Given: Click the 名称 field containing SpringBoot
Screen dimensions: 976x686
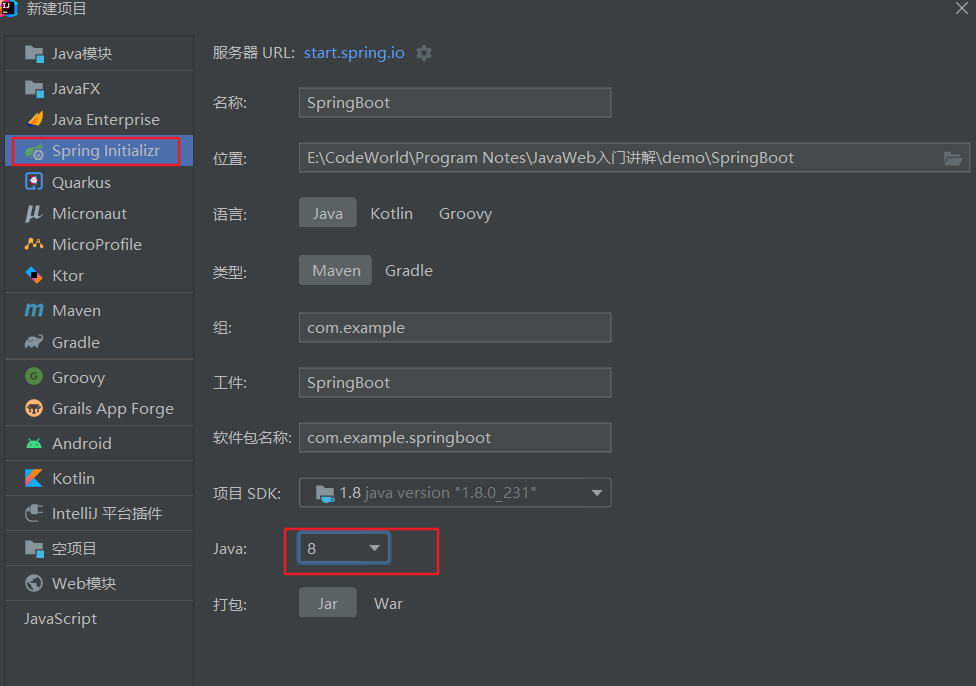Looking at the screenshot, I should (455, 102).
